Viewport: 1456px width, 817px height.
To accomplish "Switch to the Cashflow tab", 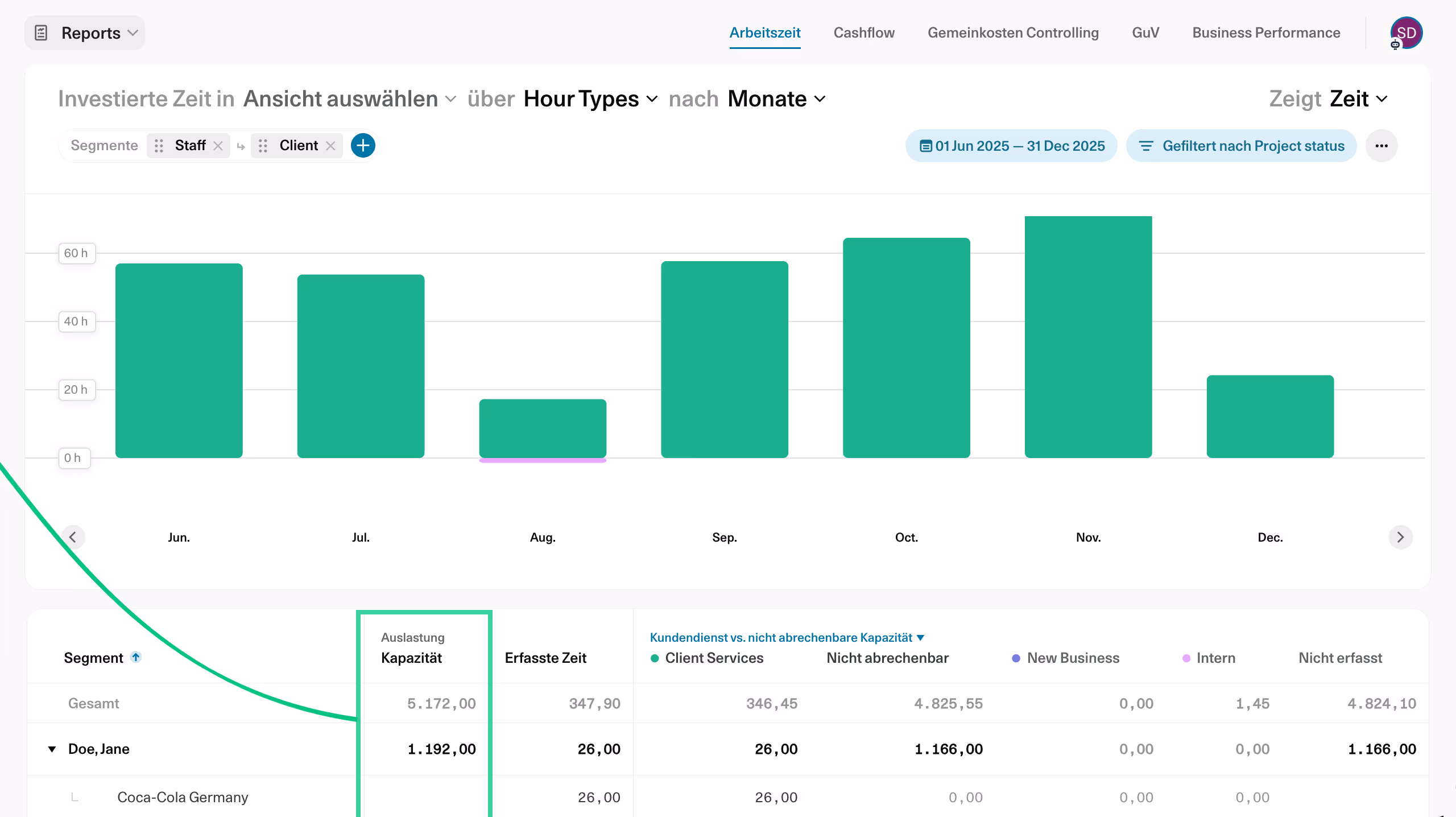I will coord(863,33).
